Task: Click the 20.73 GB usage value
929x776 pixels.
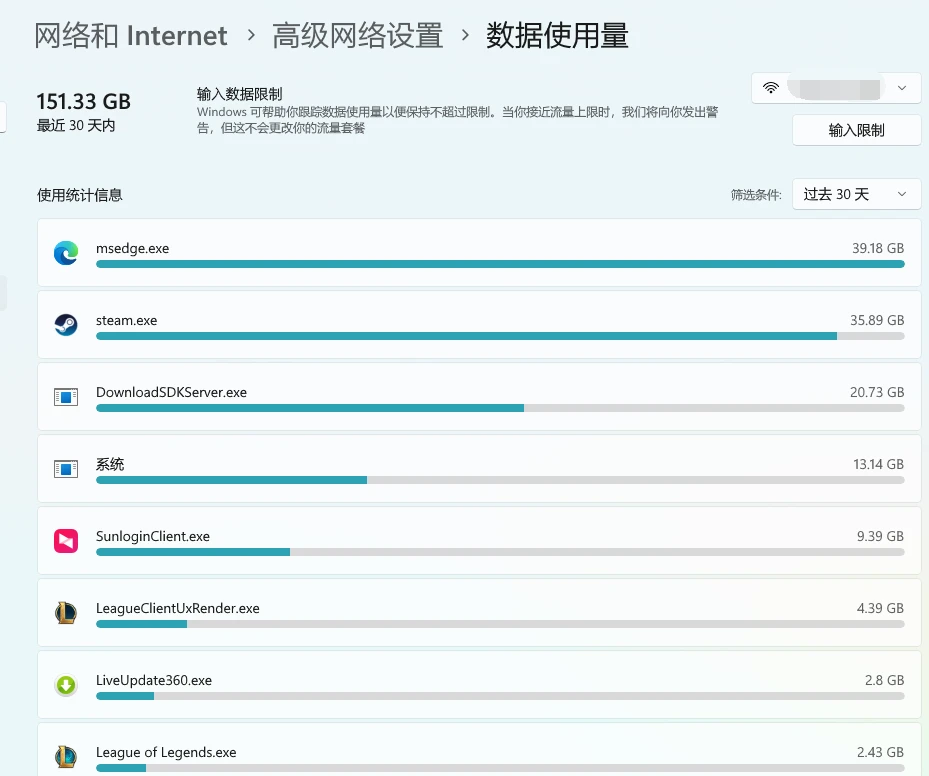Action: pos(877,392)
